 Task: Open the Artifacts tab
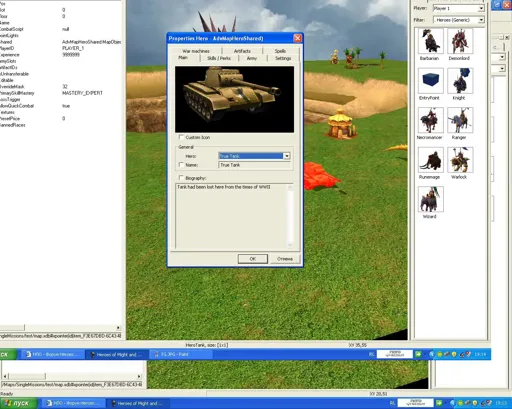click(x=242, y=51)
